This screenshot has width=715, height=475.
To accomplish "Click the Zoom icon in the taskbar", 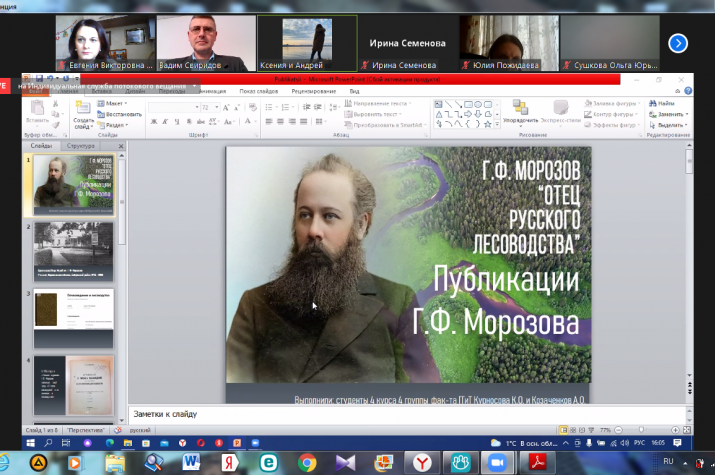I will 497,463.
